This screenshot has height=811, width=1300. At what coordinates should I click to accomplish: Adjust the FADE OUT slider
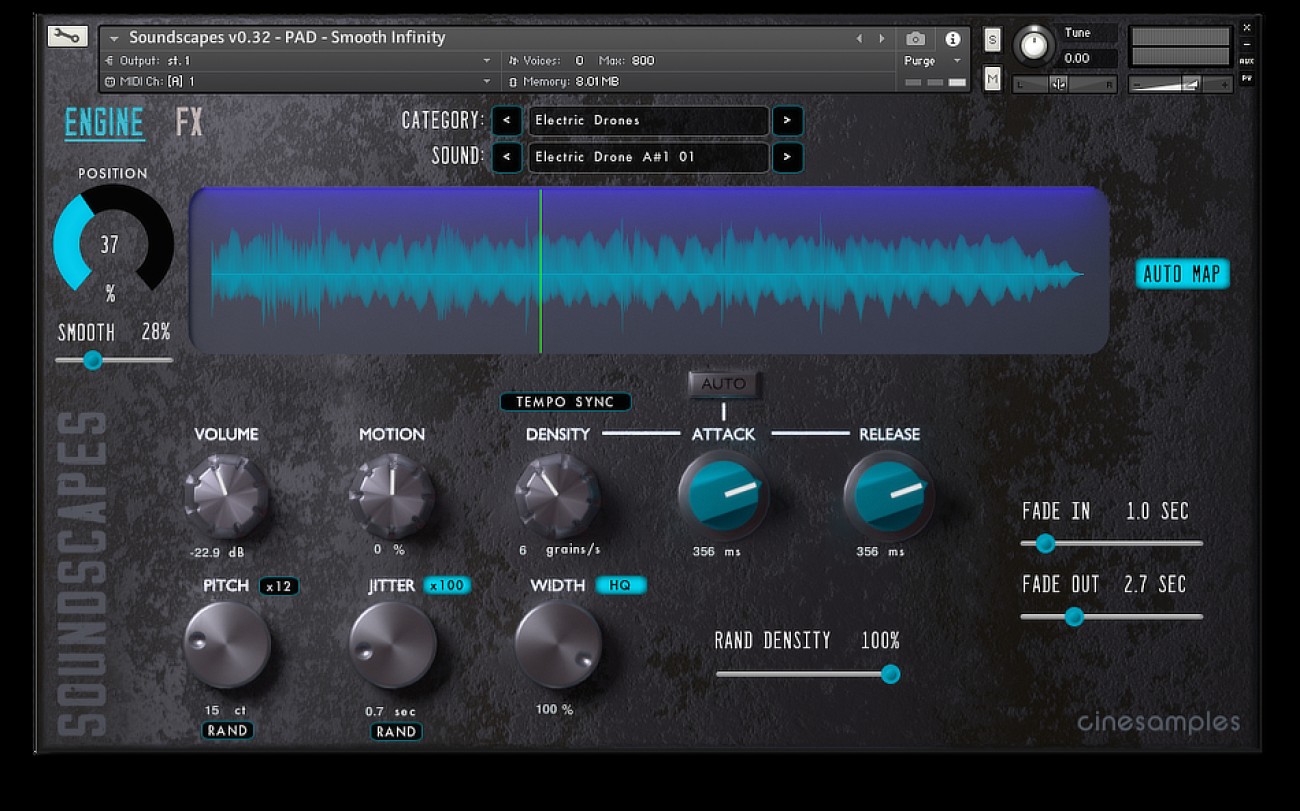(x=1074, y=617)
